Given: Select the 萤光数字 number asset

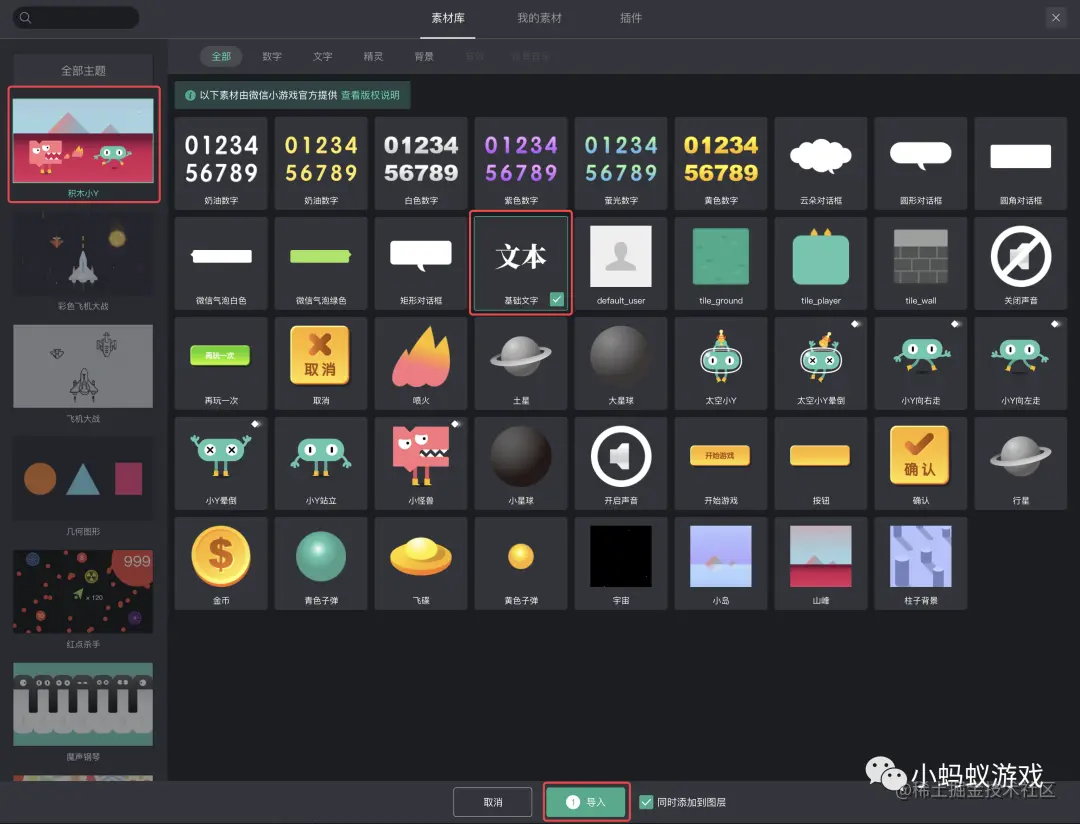Looking at the screenshot, I should [x=621, y=163].
